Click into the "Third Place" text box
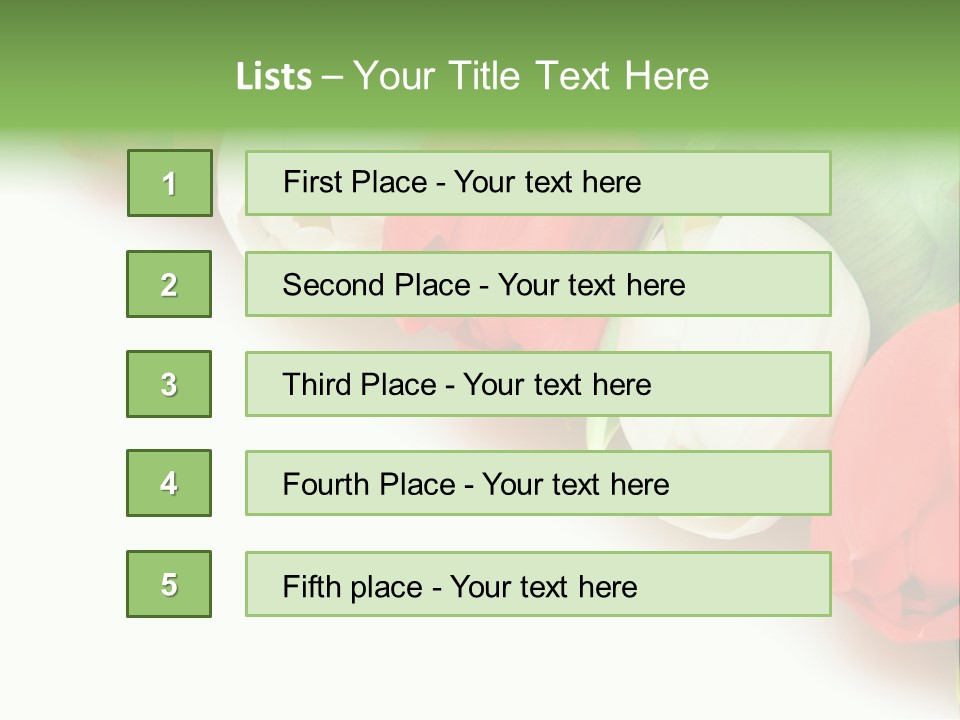Viewport: 960px width, 720px height. click(538, 384)
